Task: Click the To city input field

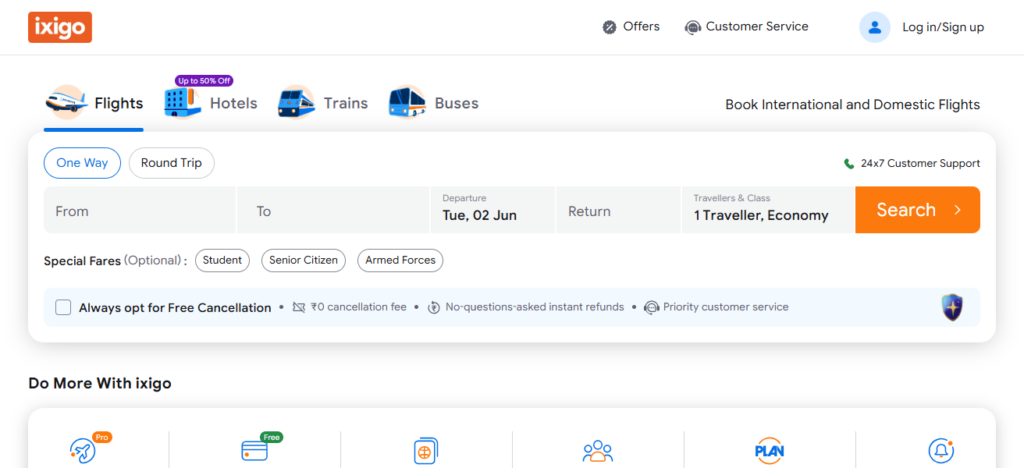Action: point(333,210)
